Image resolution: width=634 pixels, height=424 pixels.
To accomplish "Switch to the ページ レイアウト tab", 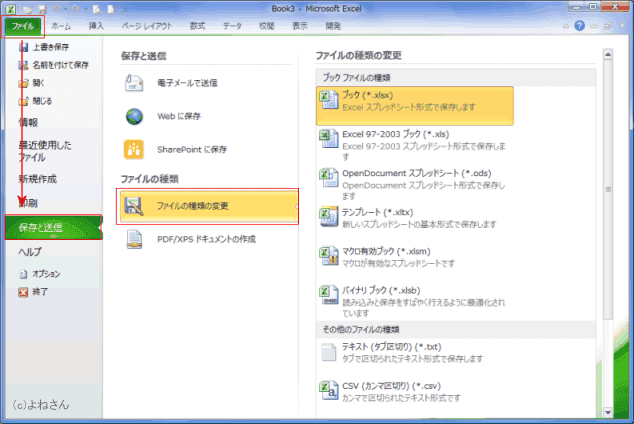I will (x=147, y=26).
